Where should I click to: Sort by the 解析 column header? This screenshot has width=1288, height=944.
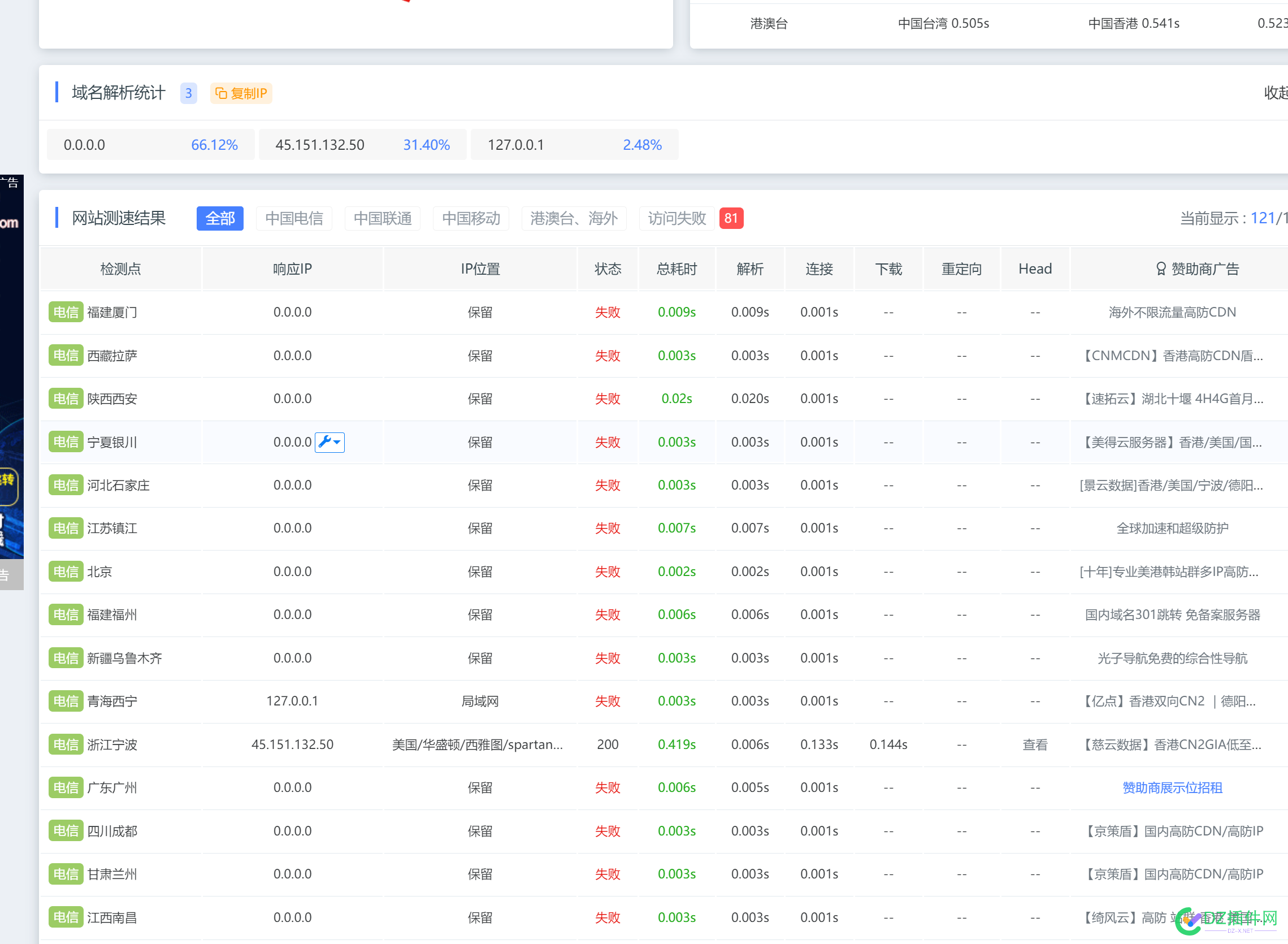pyautogui.click(x=750, y=269)
